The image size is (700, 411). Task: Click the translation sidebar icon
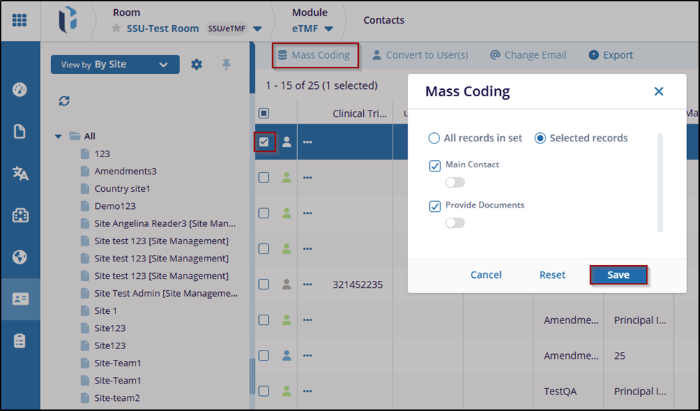(20, 174)
